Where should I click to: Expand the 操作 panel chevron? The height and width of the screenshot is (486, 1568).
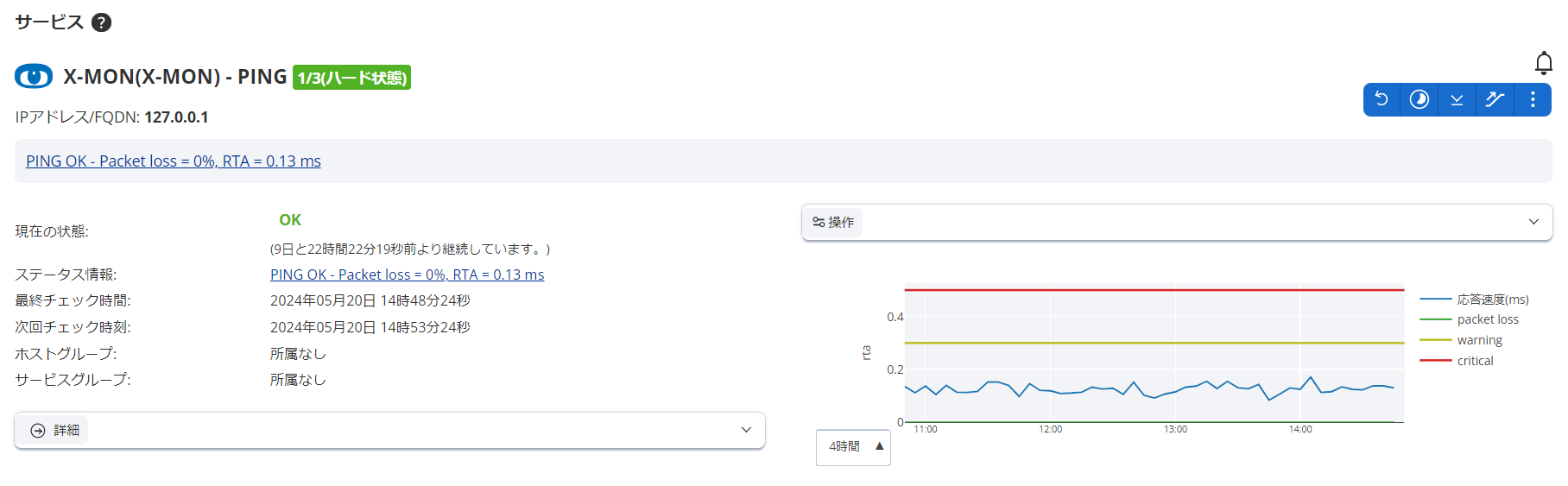click(x=1533, y=222)
